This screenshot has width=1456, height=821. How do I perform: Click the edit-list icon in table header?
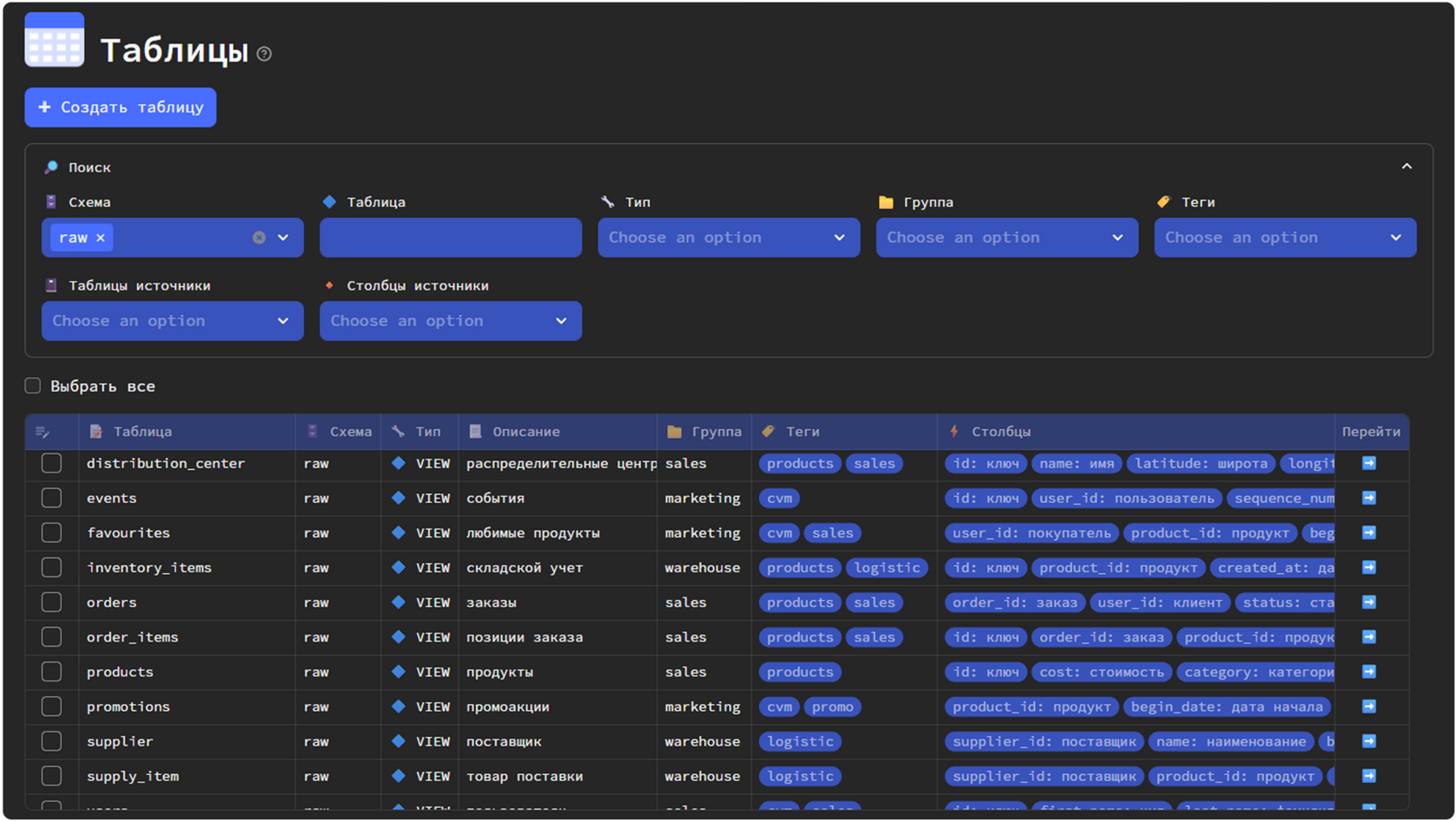42,432
